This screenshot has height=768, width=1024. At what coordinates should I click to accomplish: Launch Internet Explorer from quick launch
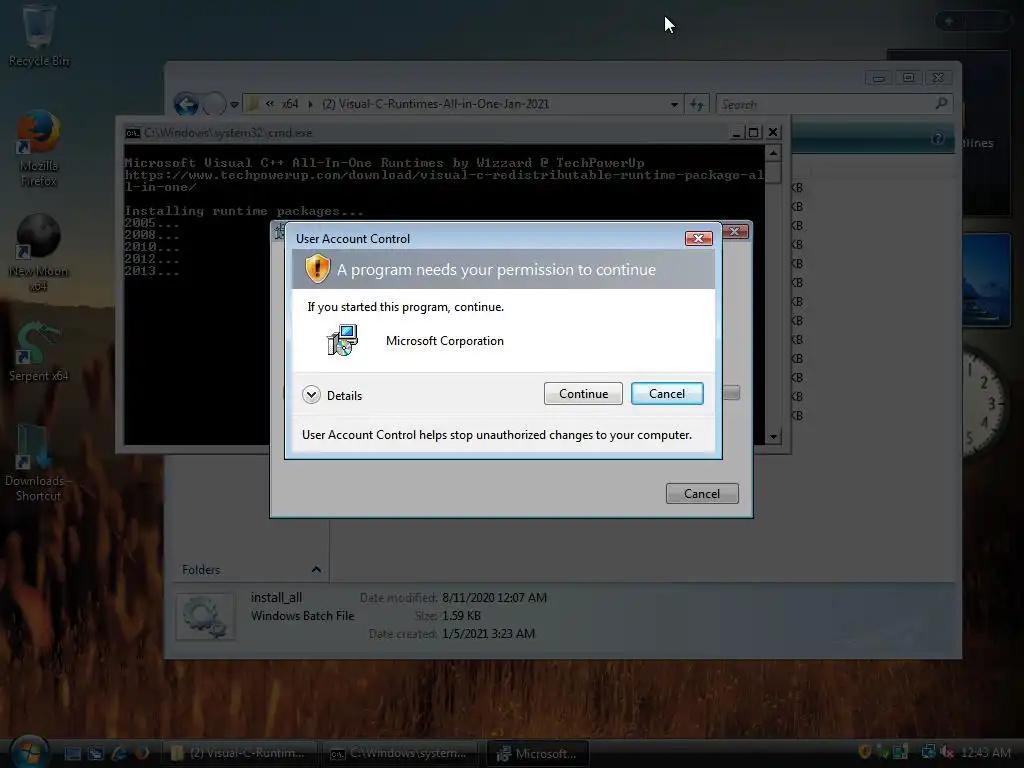(x=119, y=753)
